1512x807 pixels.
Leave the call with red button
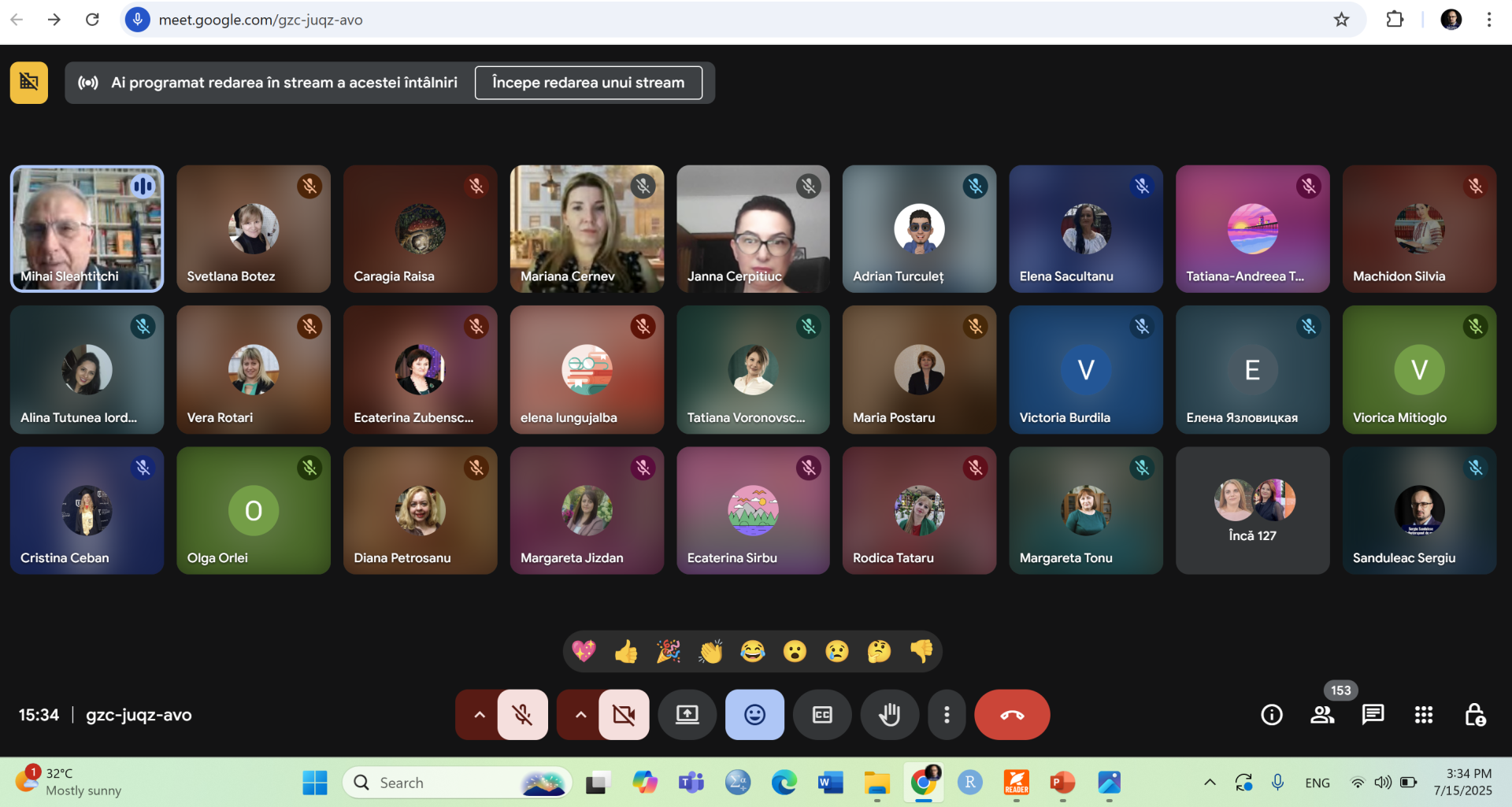[x=1012, y=715]
